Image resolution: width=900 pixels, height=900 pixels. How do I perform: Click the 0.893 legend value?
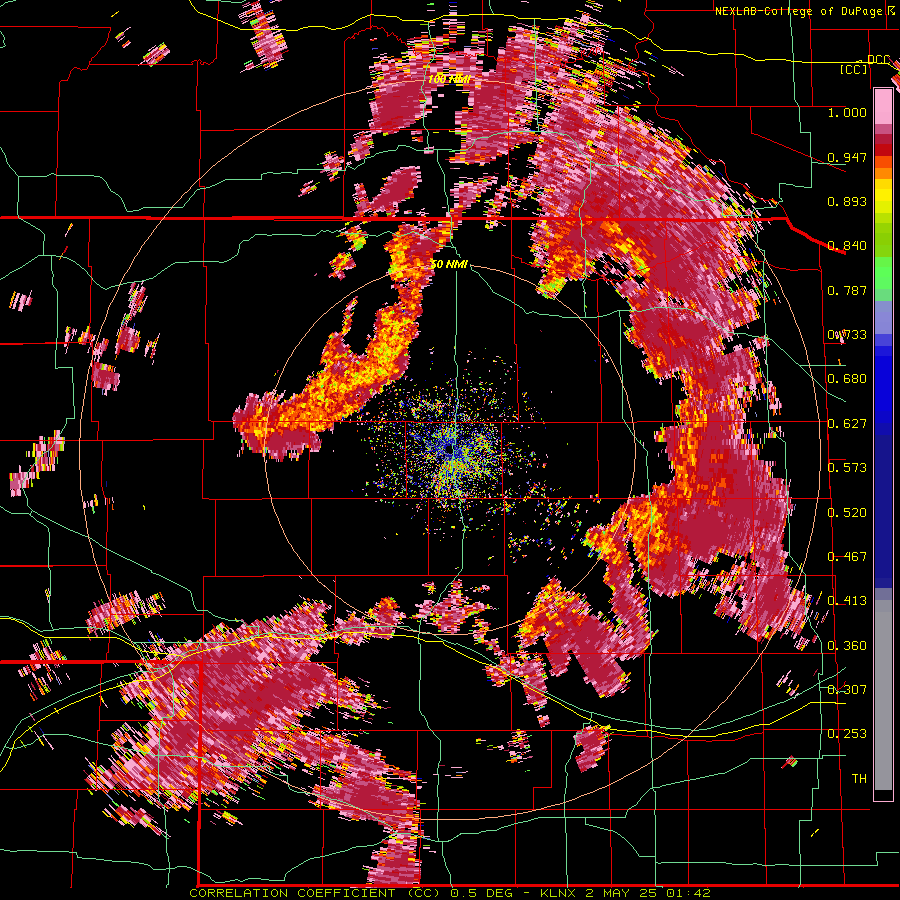coord(847,201)
